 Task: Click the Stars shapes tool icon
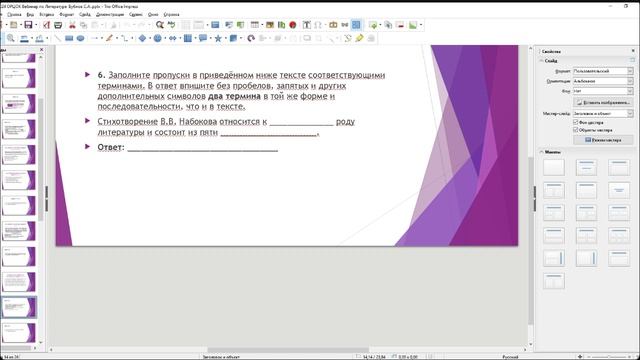(218, 38)
